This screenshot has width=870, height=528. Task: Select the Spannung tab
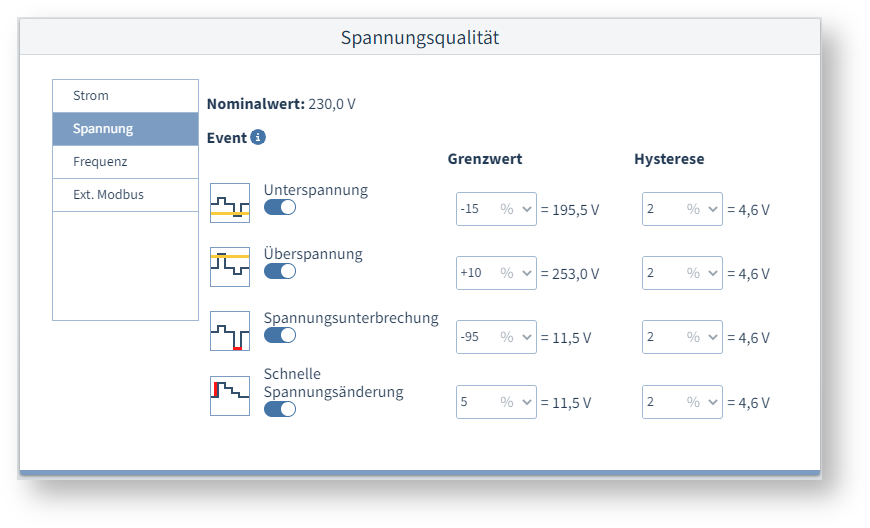point(125,129)
